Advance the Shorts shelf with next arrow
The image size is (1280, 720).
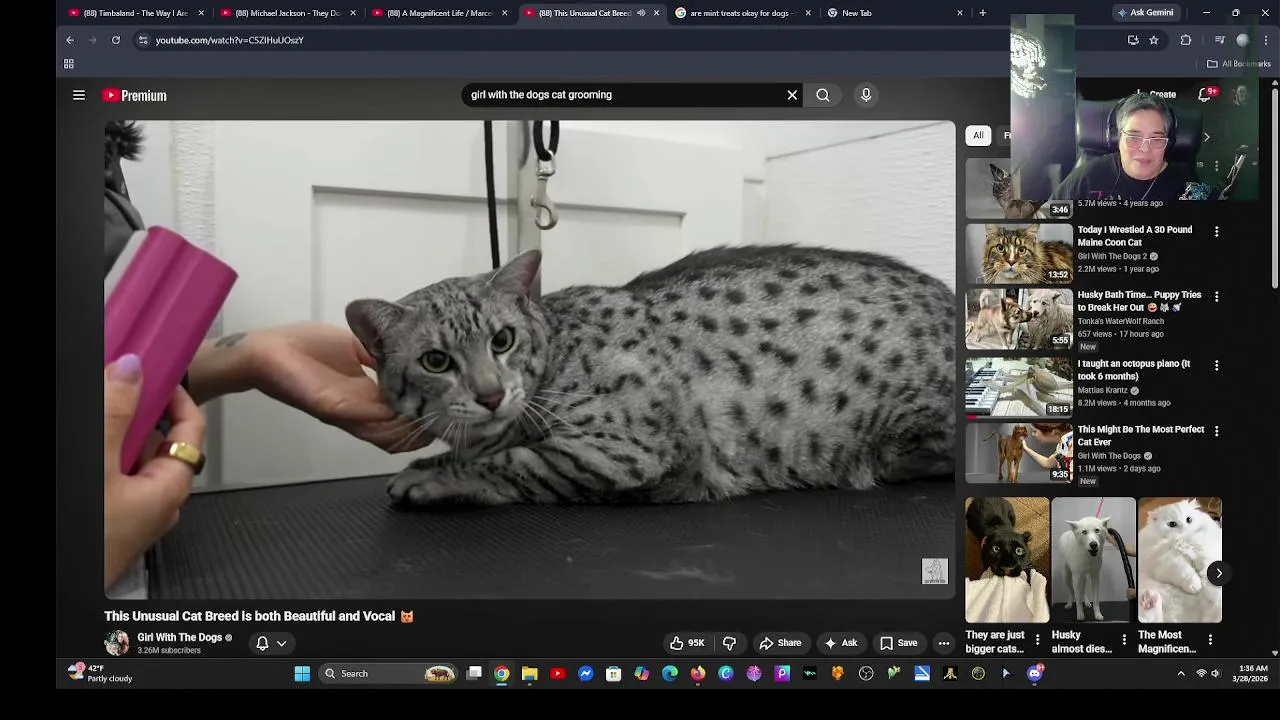pyautogui.click(x=1218, y=573)
